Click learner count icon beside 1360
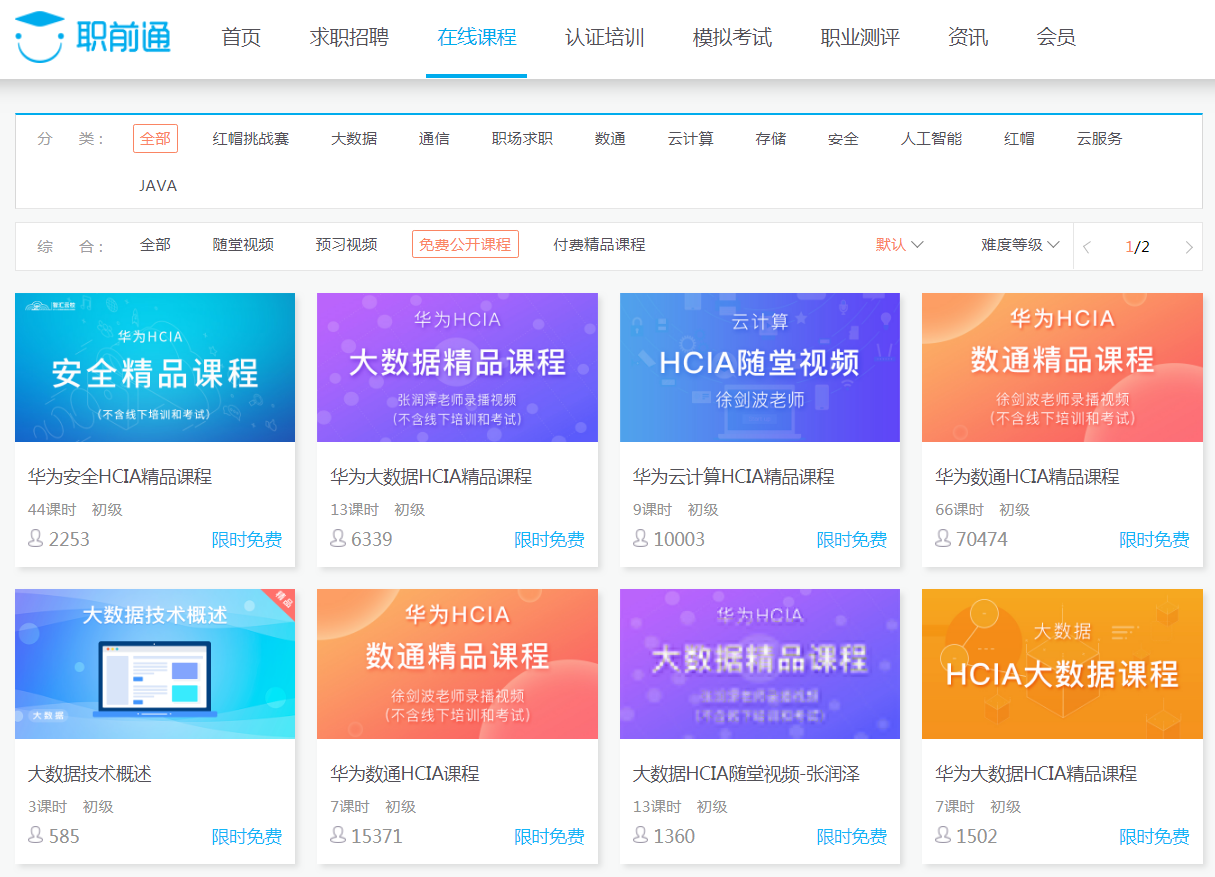 641,835
